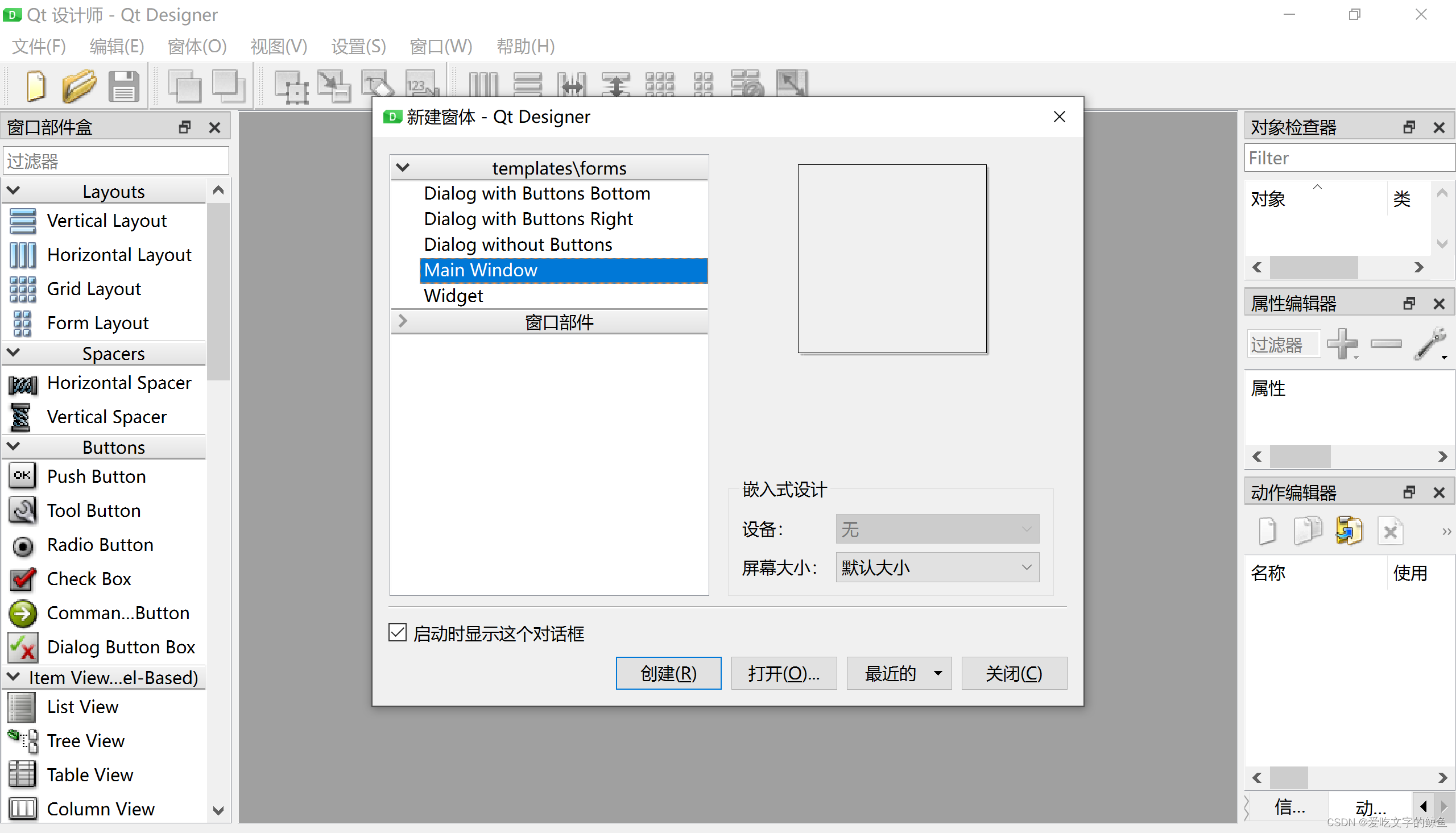Click the property editor wrench configure icon
1456x833 pixels.
(1430, 344)
